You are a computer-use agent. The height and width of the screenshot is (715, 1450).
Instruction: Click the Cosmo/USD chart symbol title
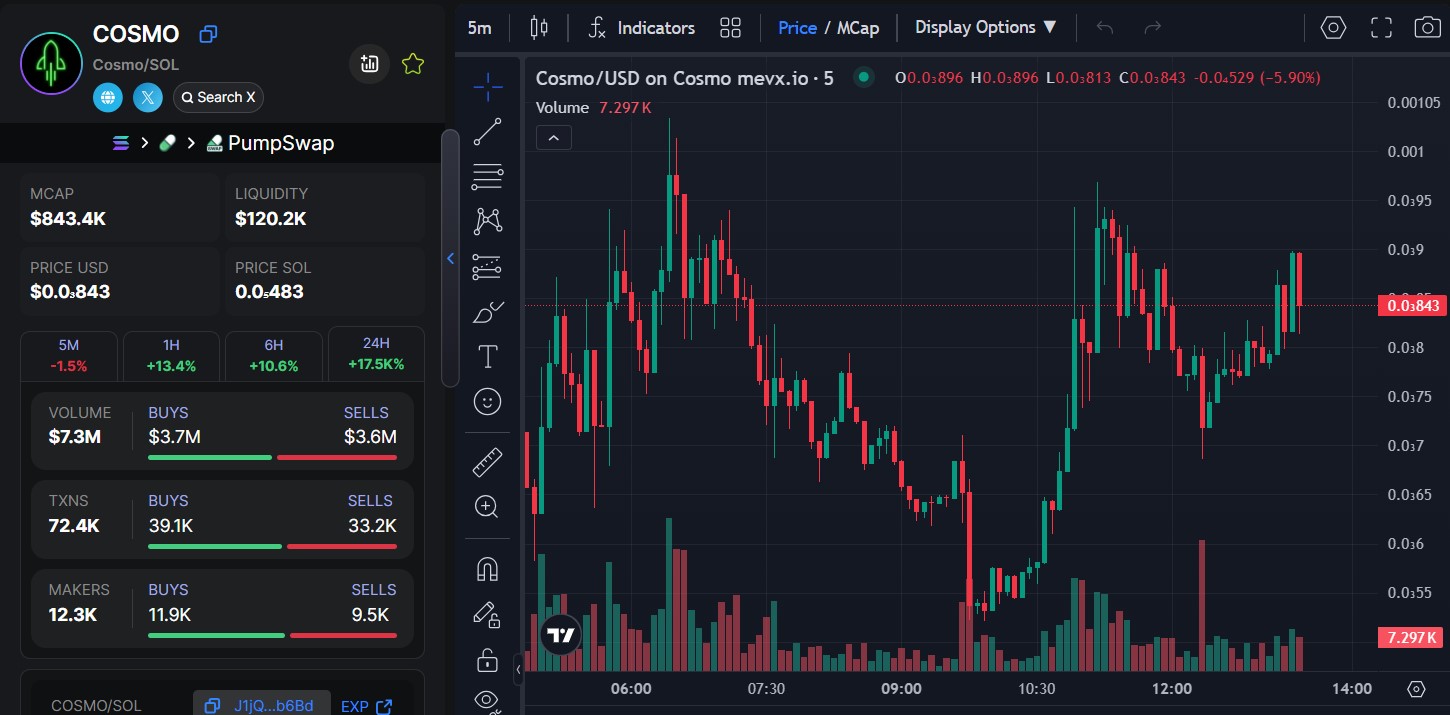[x=685, y=78]
